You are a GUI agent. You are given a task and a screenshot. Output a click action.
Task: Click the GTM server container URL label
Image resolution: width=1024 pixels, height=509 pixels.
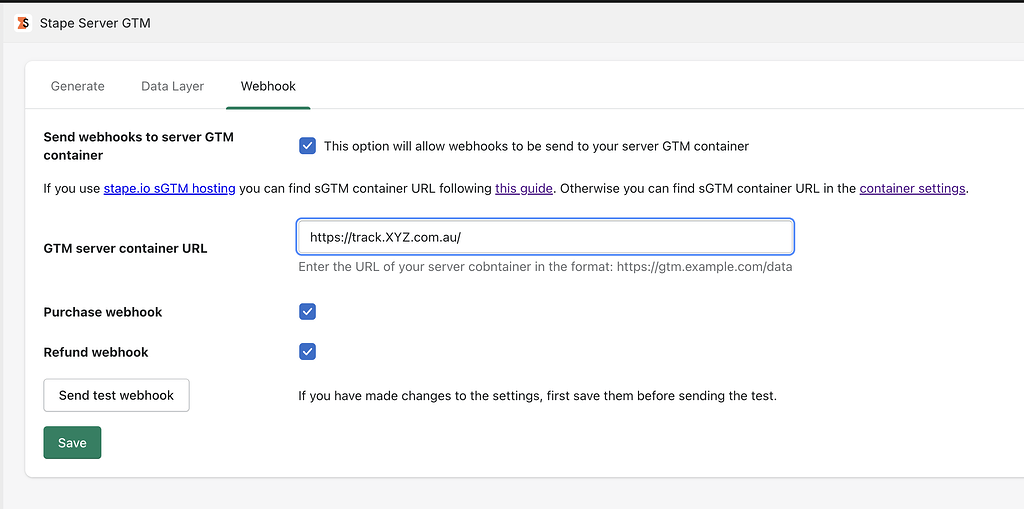tap(125, 248)
